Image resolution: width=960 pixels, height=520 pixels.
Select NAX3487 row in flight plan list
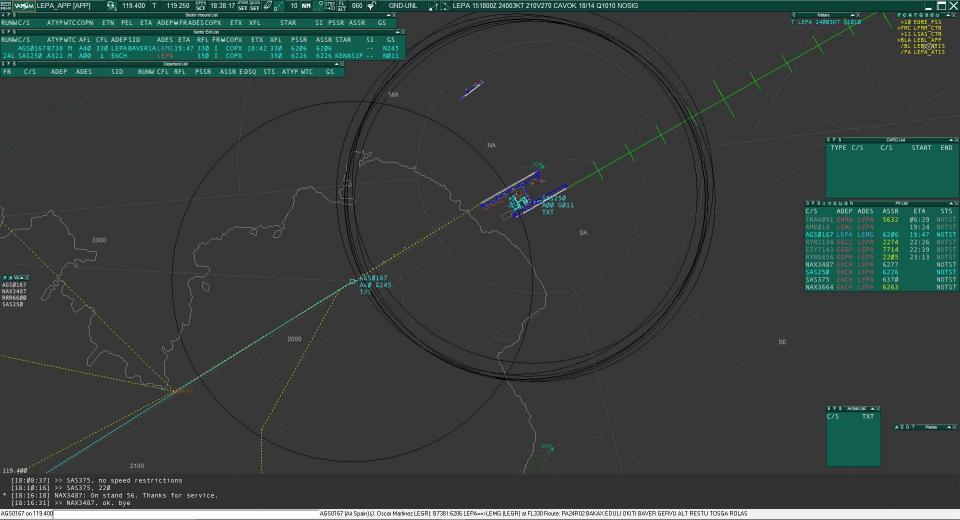point(880,265)
